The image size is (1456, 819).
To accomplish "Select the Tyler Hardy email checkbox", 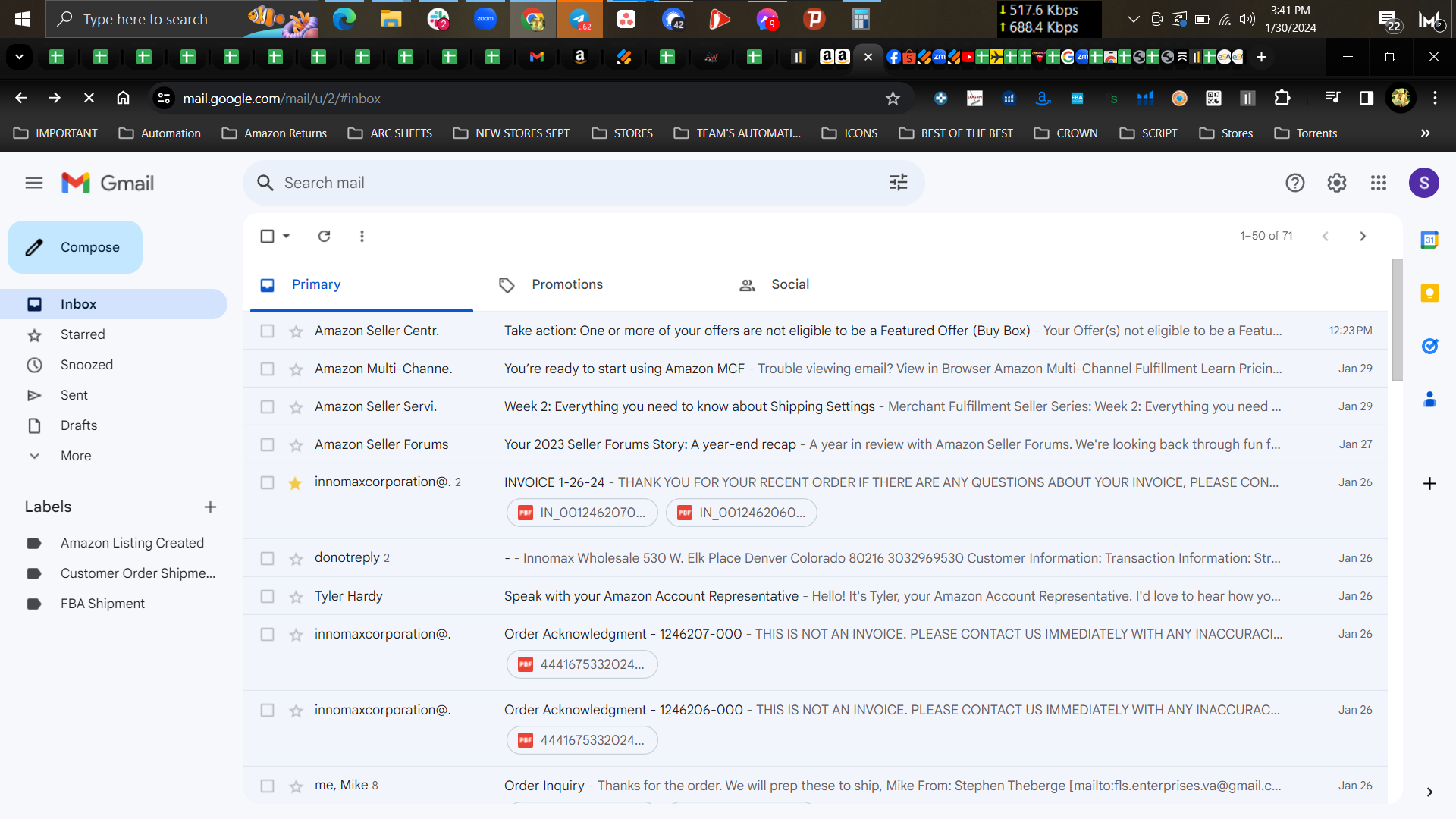I will (x=267, y=596).
